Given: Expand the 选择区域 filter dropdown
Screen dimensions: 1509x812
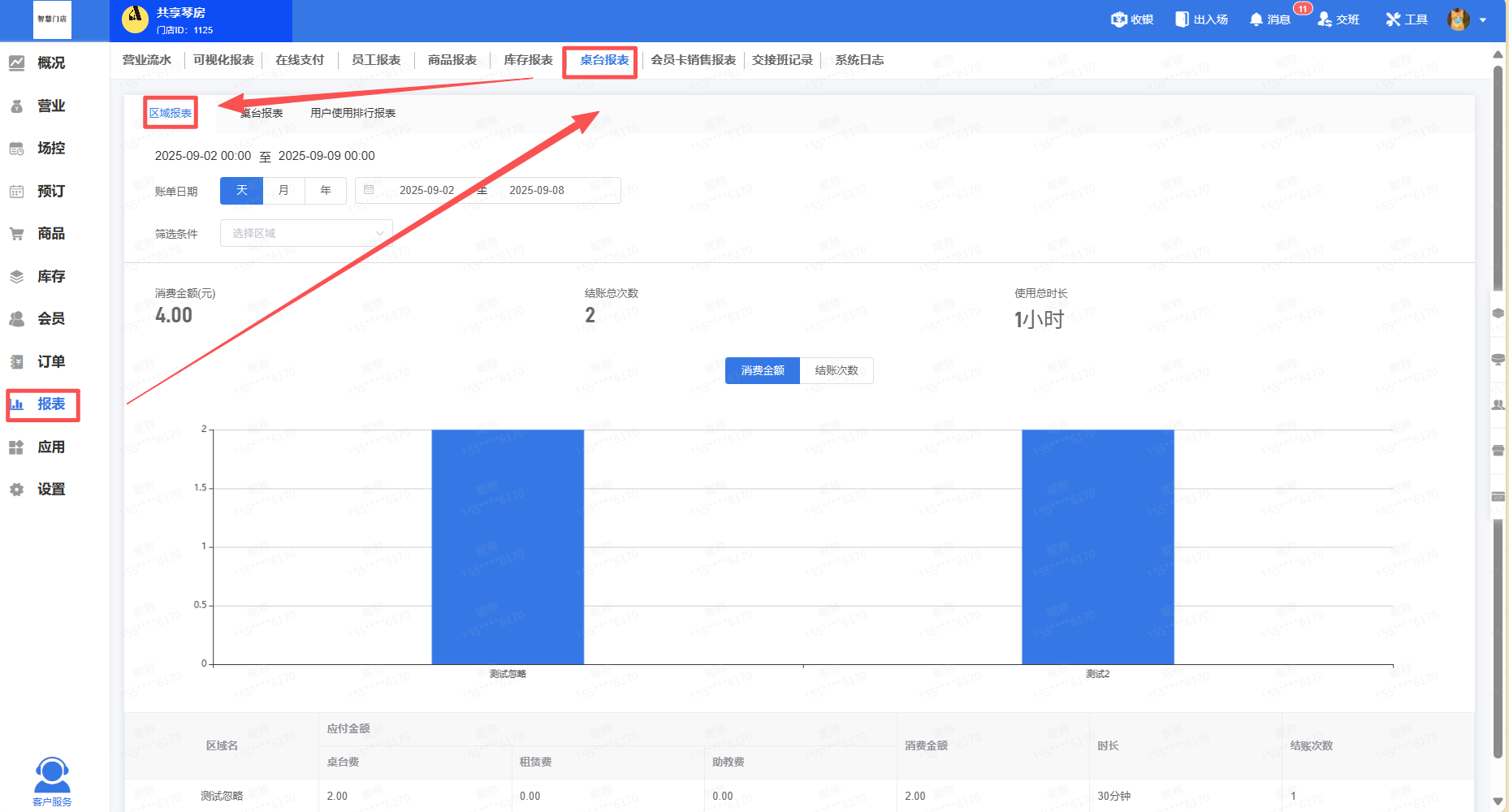Looking at the screenshot, I should 306,233.
